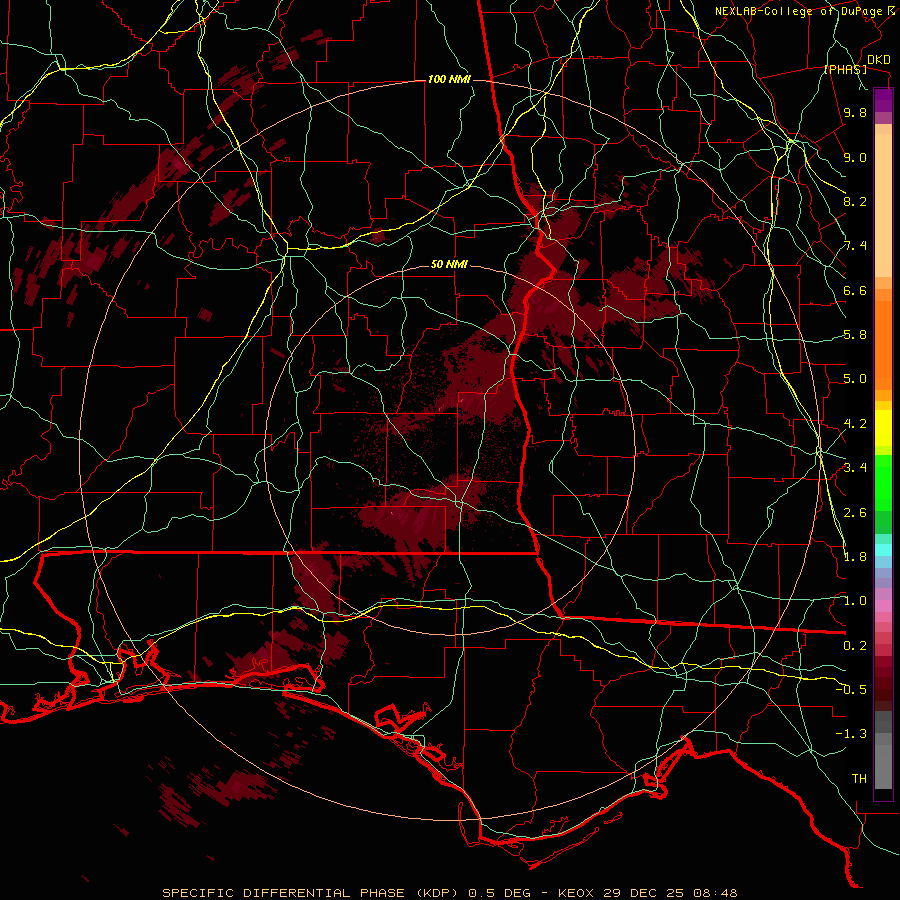Click the 2.6 scale value

click(855, 513)
